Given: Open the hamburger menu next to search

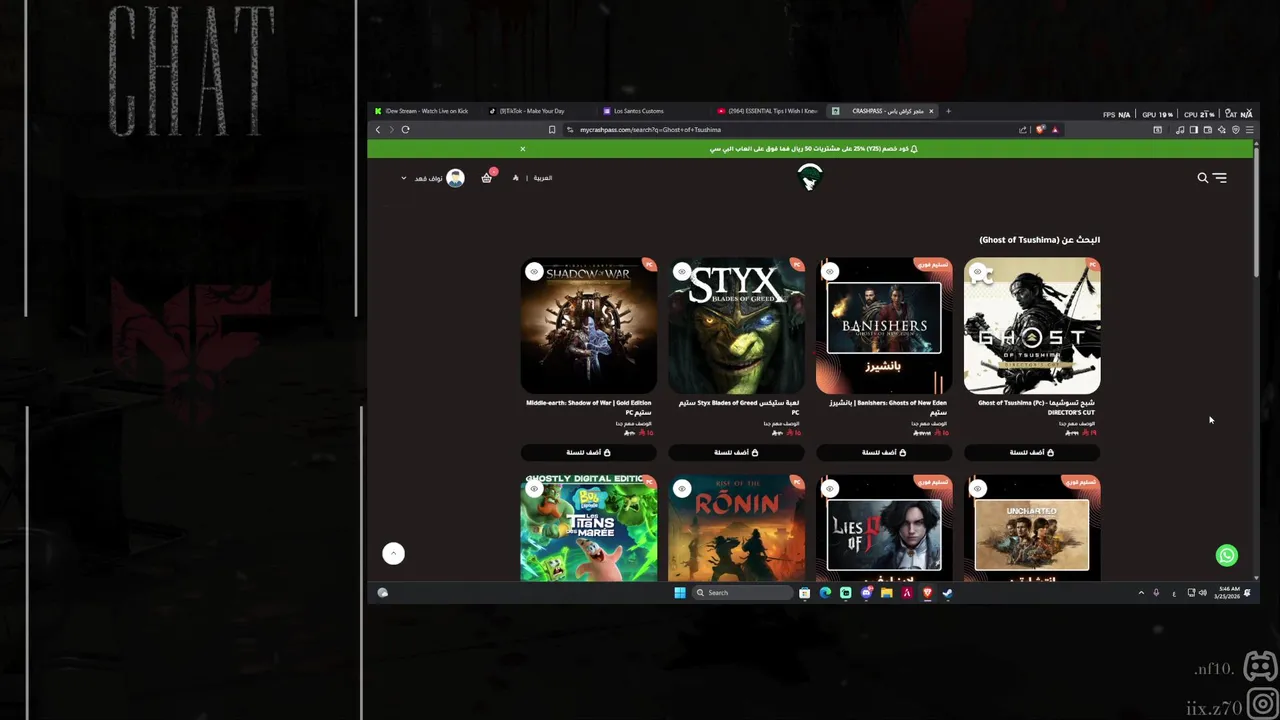Looking at the screenshot, I should [x=1220, y=178].
